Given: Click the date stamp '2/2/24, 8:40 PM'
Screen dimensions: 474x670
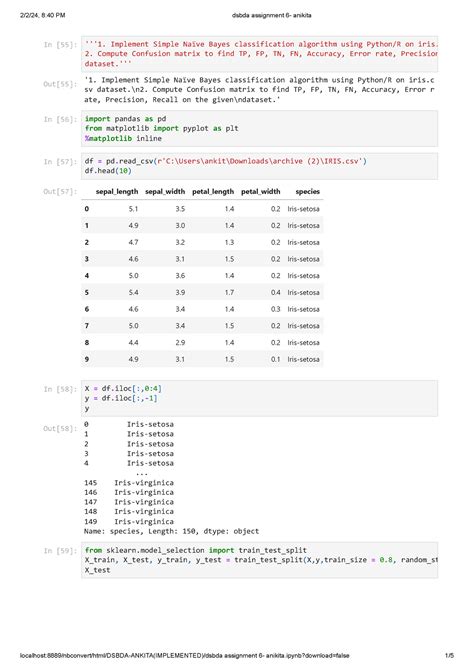Looking at the screenshot, I should (x=42, y=15).
